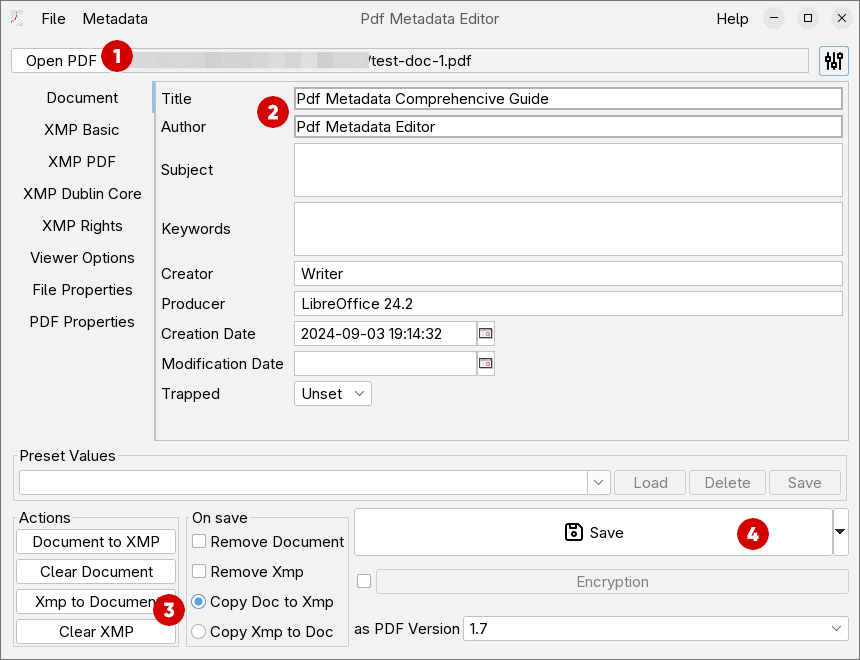
Task: Toggle the Encryption checkbox
Action: 364,581
